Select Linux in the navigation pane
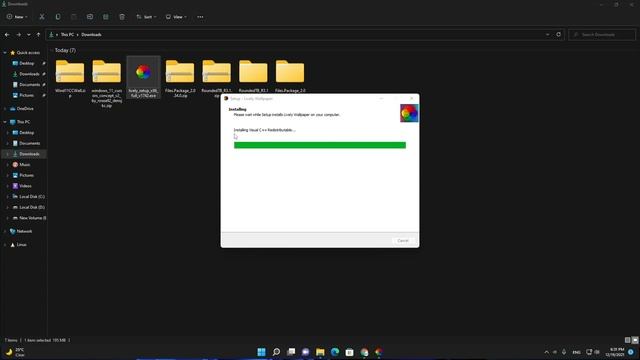The image size is (640, 360). [21, 245]
